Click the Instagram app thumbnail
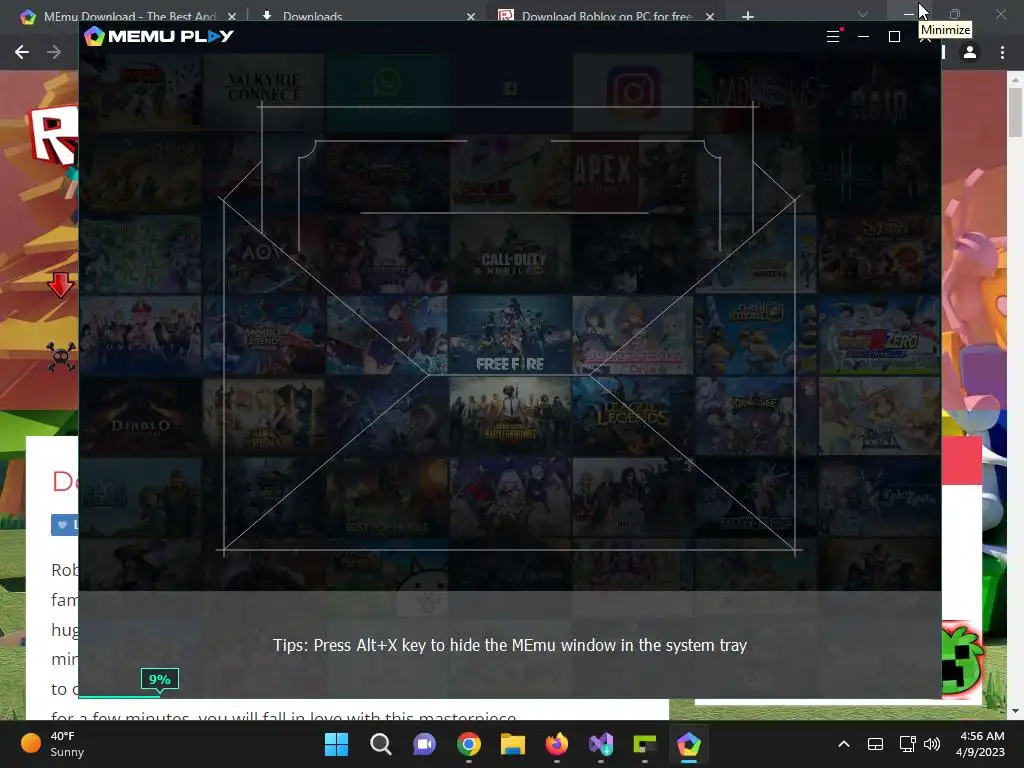Screen dimensions: 1024x768 pyautogui.click(x=632, y=92)
